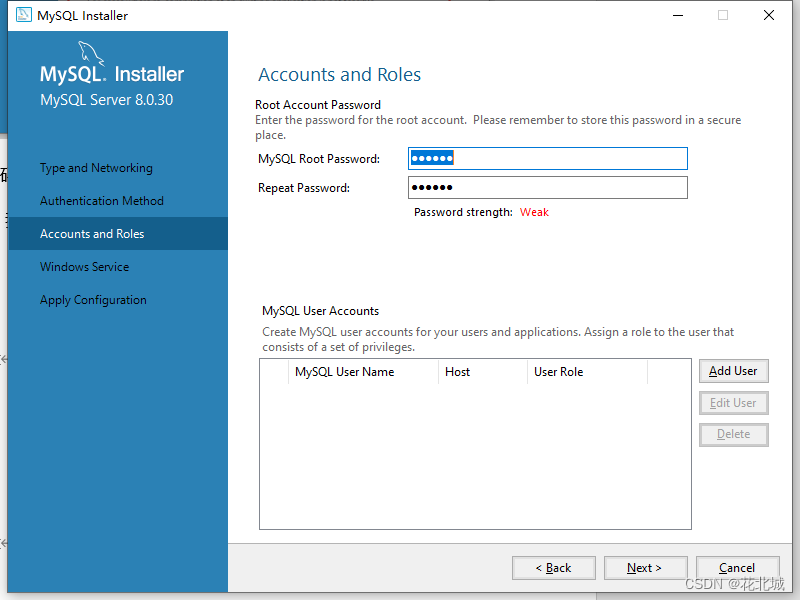Go back with the Back button
This screenshot has width=800, height=600.
(x=554, y=568)
